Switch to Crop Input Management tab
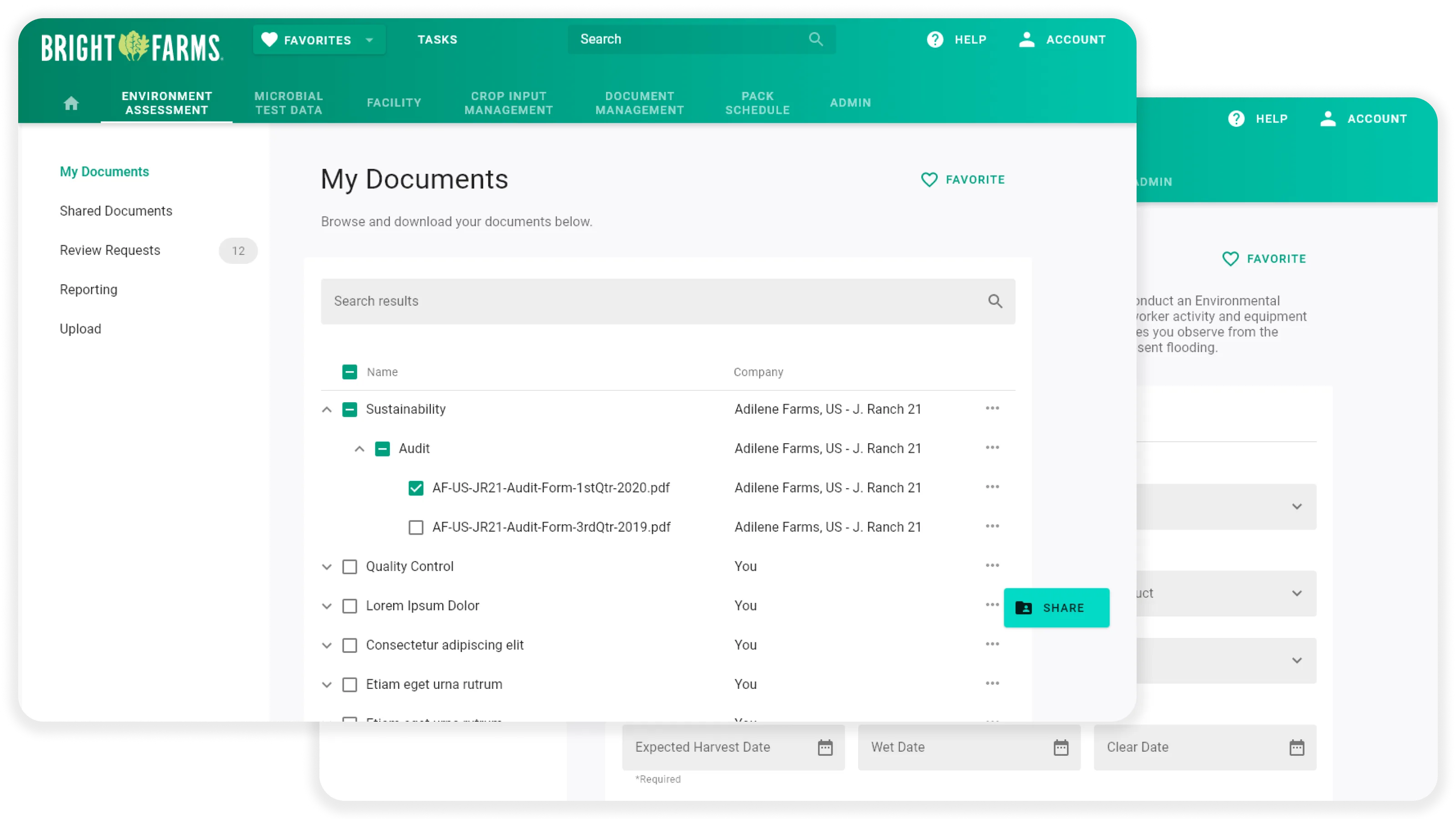This screenshot has height=819, width=1456. (x=509, y=103)
